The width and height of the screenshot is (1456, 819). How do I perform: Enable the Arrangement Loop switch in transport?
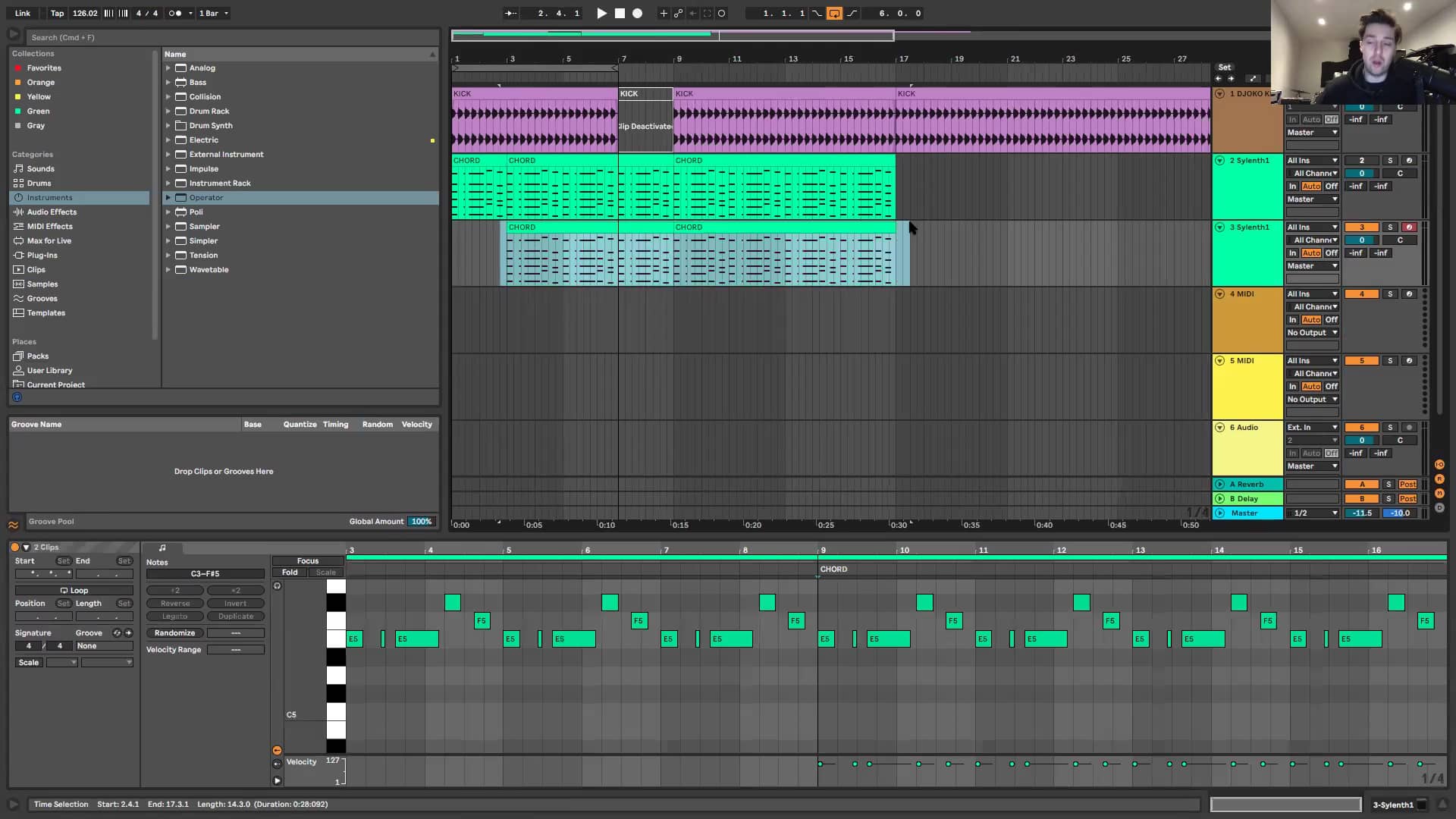tap(835, 13)
